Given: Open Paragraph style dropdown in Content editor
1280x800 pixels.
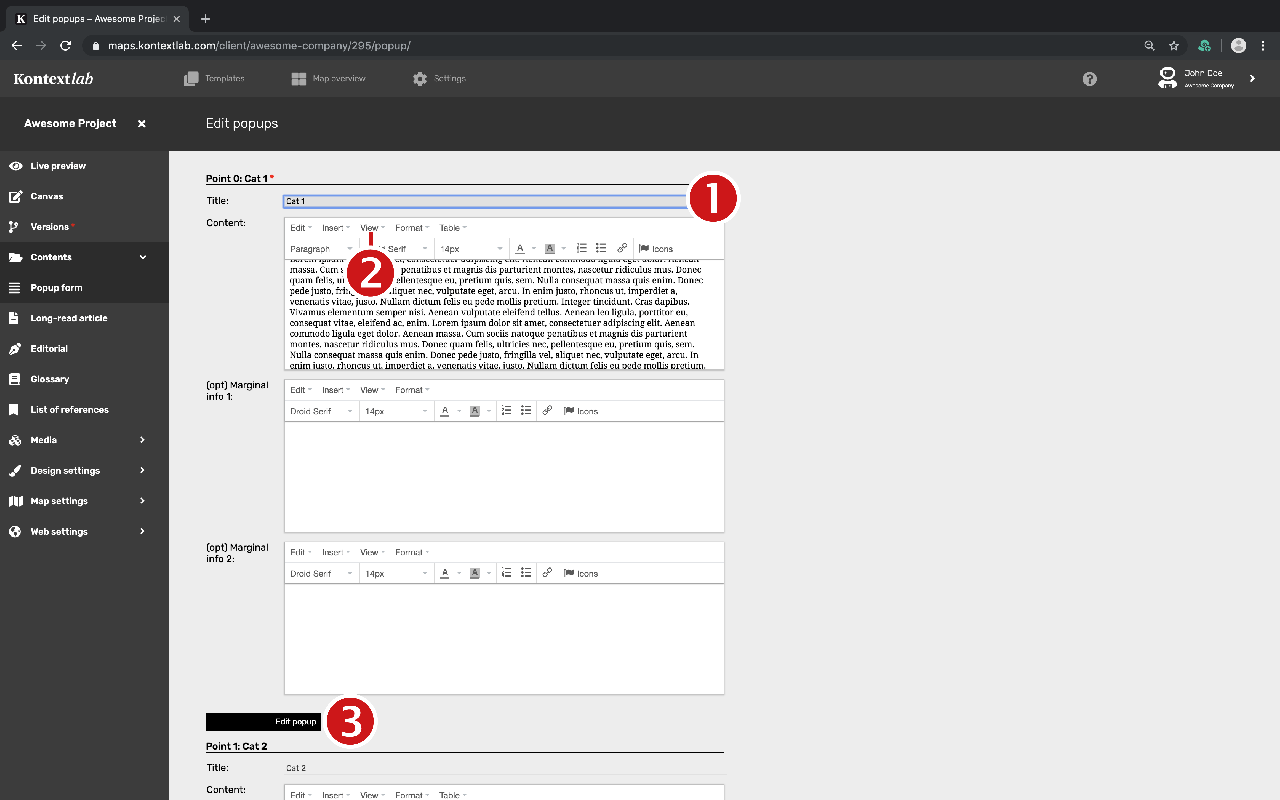Looking at the screenshot, I should [321, 249].
